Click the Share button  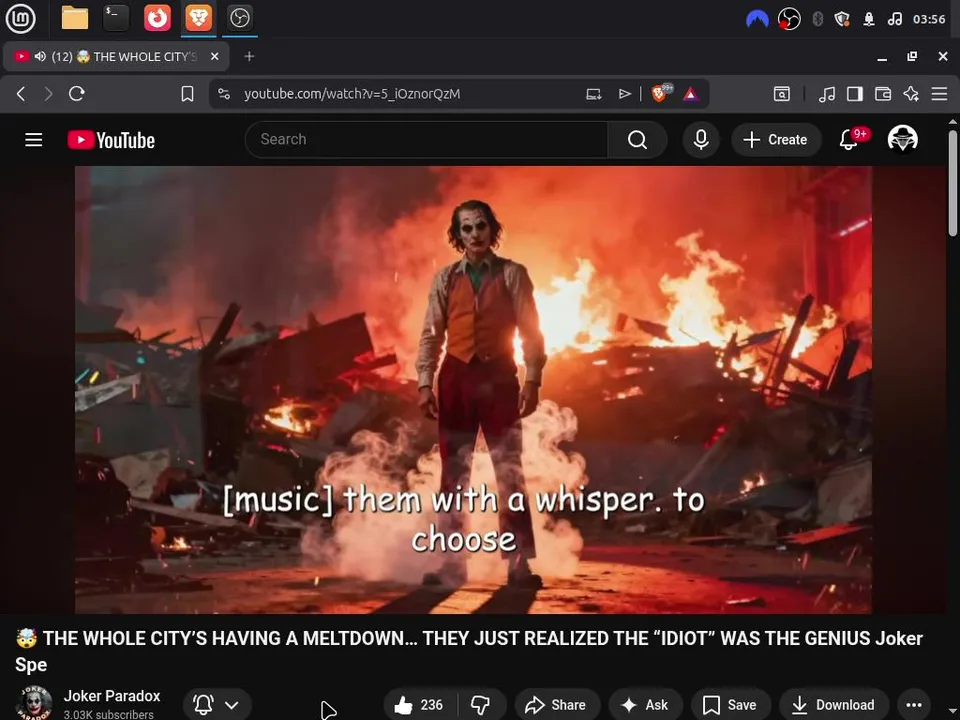point(556,705)
